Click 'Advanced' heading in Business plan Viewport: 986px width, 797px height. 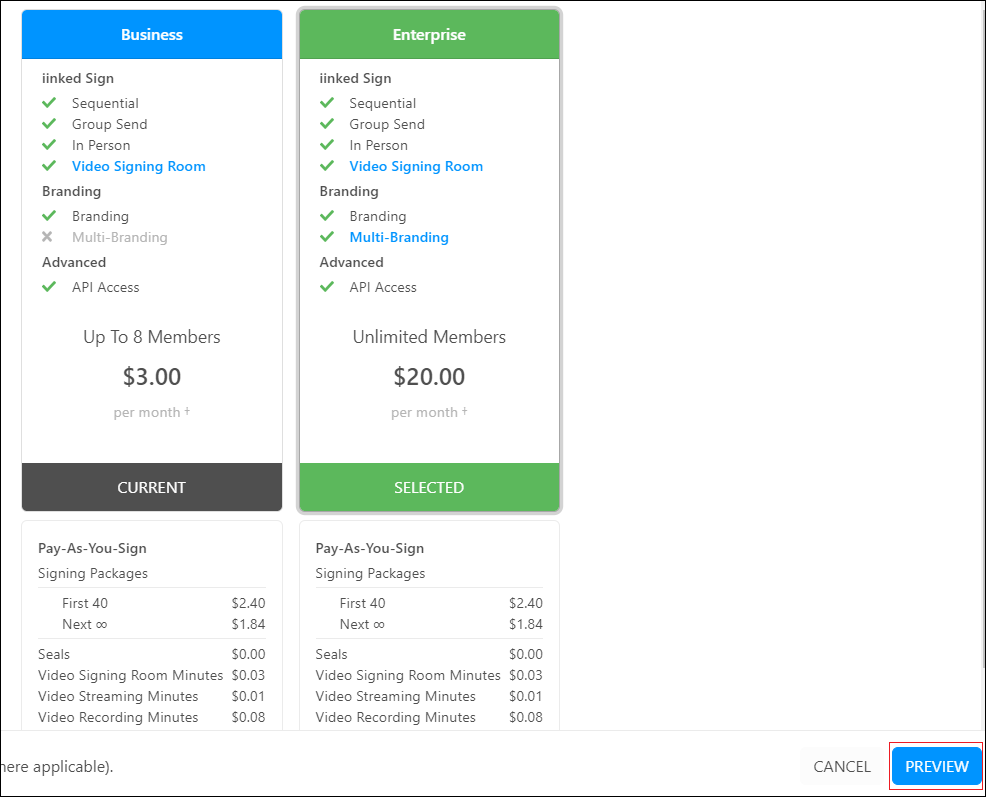74,262
